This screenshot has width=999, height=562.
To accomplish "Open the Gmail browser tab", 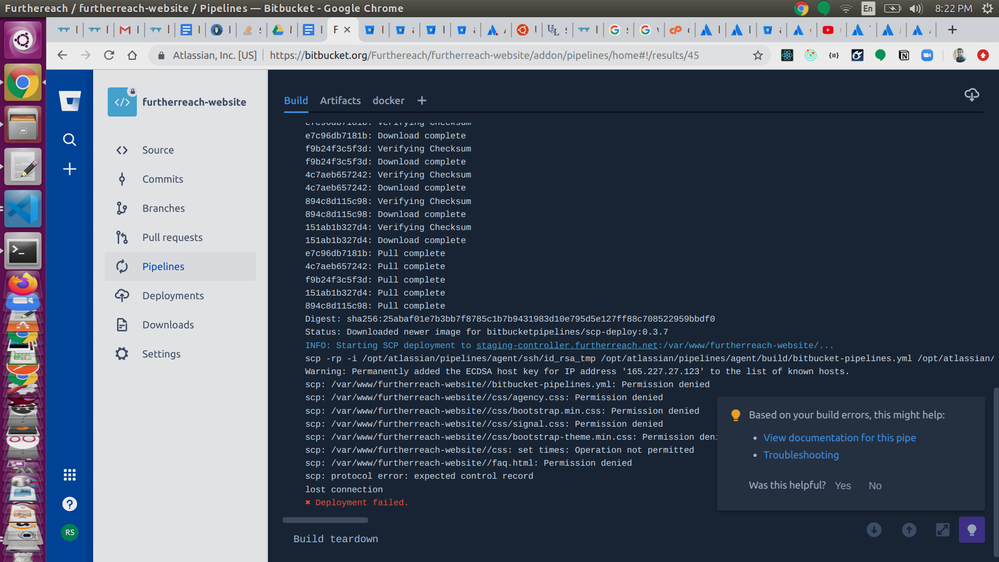I will [125, 30].
